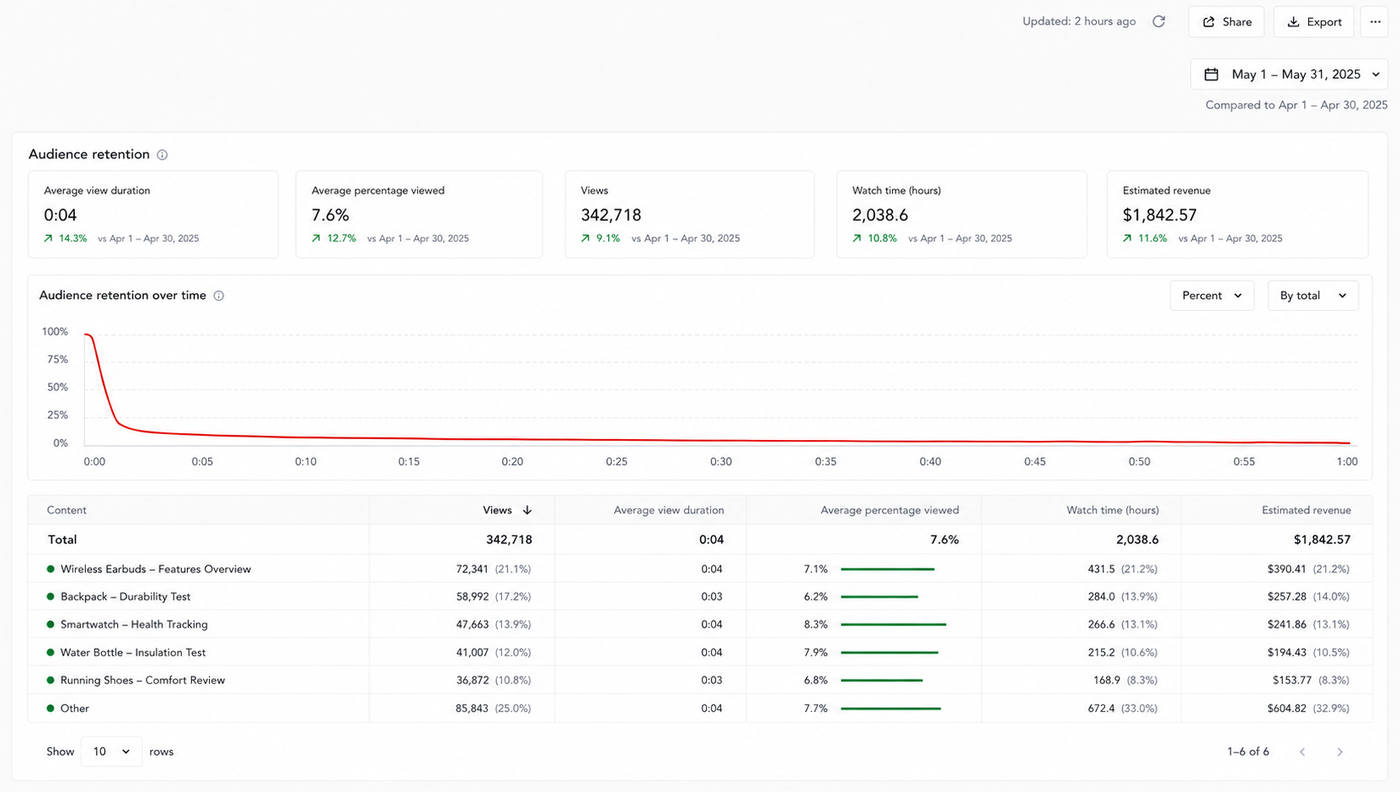This screenshot has width=1400, height=792.
Task: Select the Watch time (hours) metric card
Action: coord(961,214)
